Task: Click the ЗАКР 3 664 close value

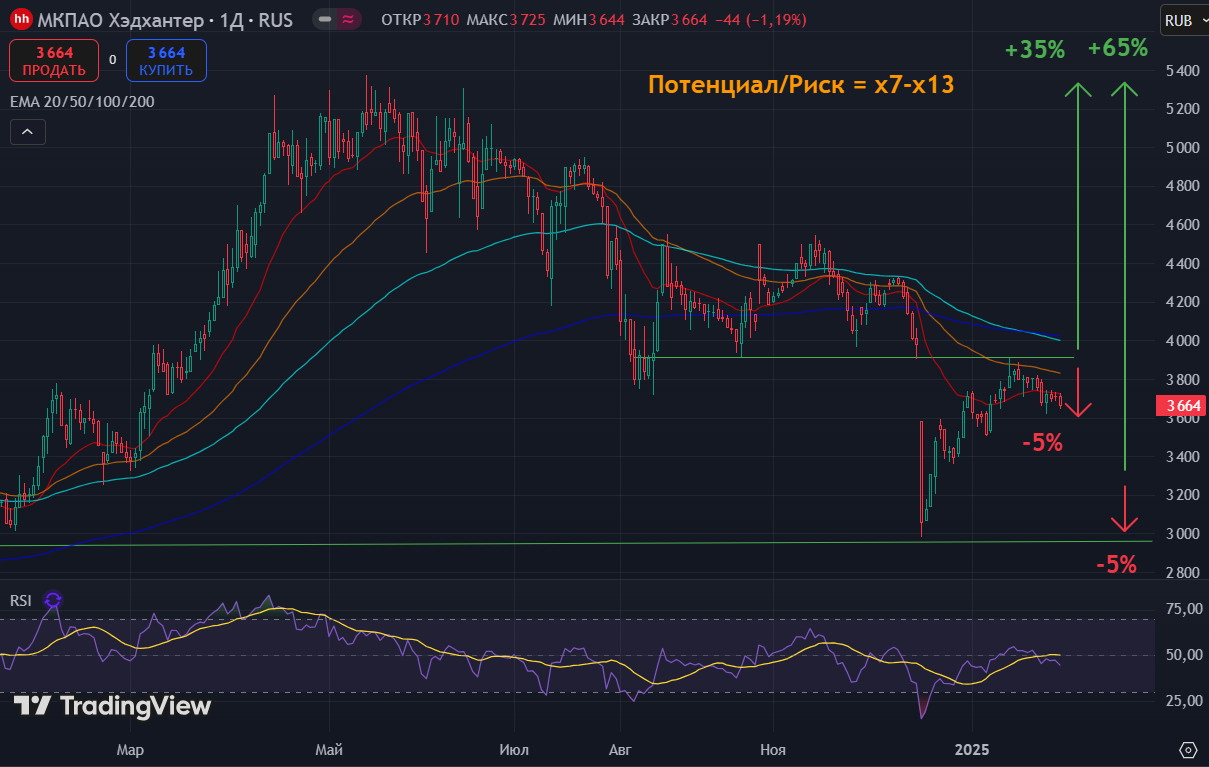Action: [x=669, y=20]
